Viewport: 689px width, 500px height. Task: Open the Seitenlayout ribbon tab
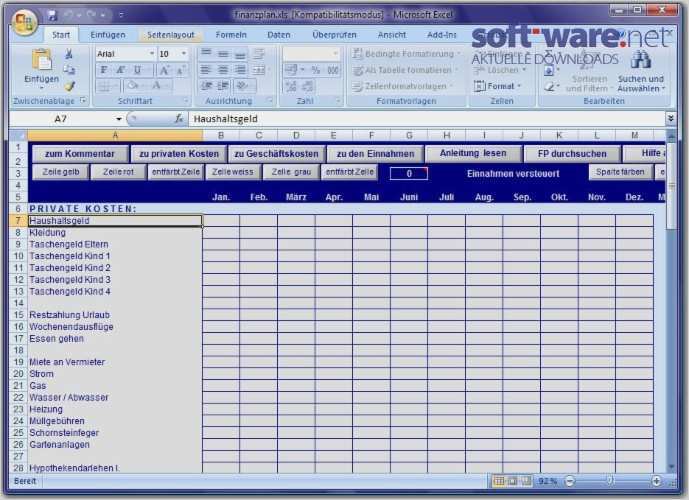point(171,34)
